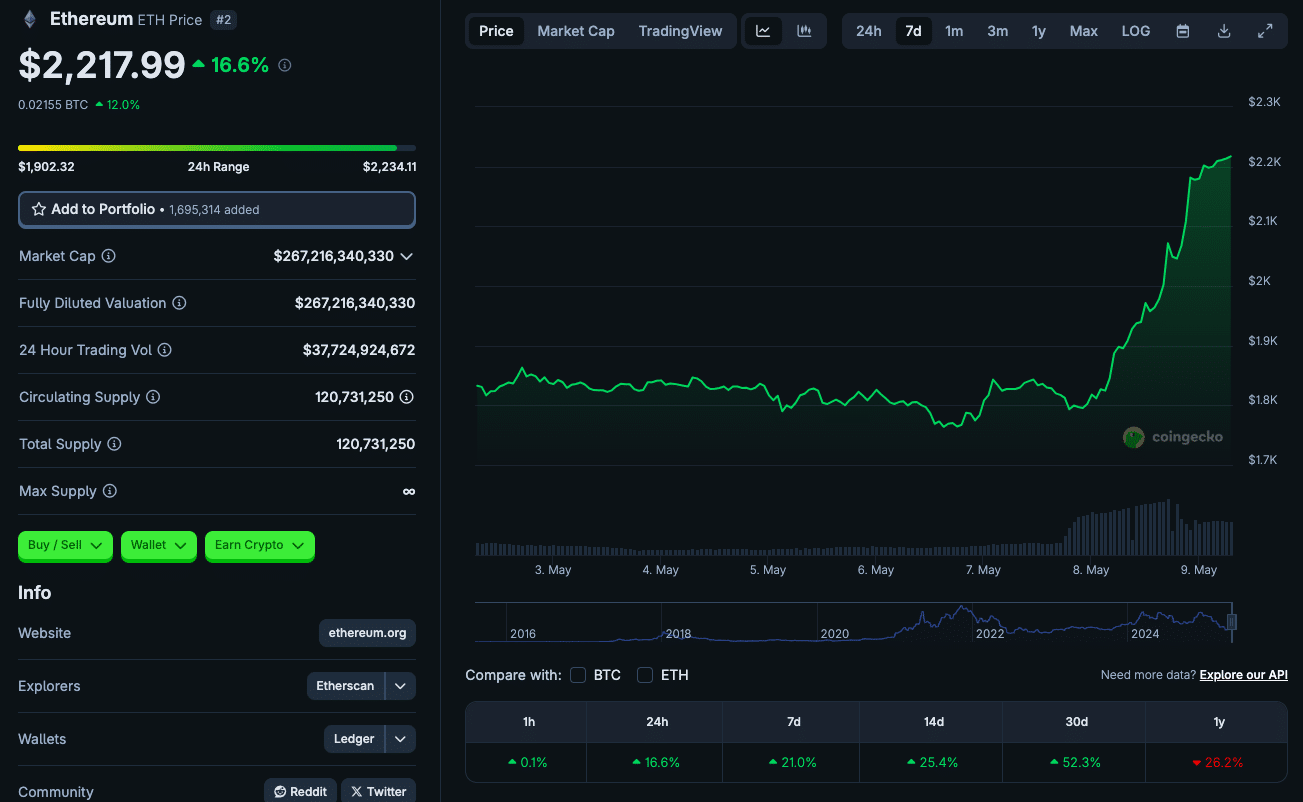The width and height of the screenshot is (1303, 802).
Task: Click the #2 rank badge
Action: pyautogui.click(x=223, y=19)
